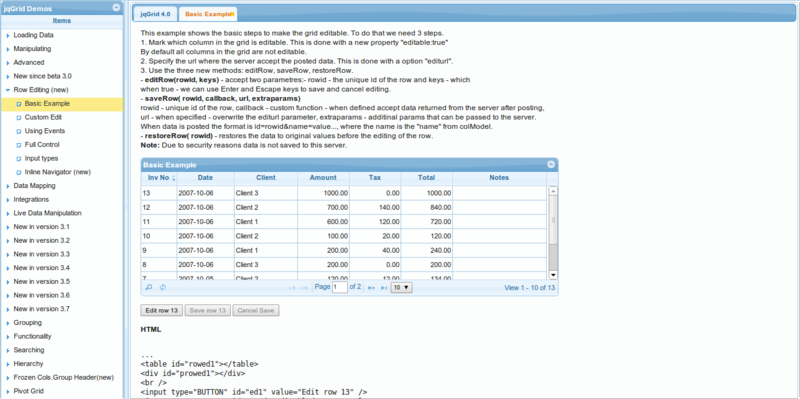This screenshot has height=399, width=800.
Task: Click the 40.00 tax cell in row 9
Action: pyautogui.click(x=375, y=251)
